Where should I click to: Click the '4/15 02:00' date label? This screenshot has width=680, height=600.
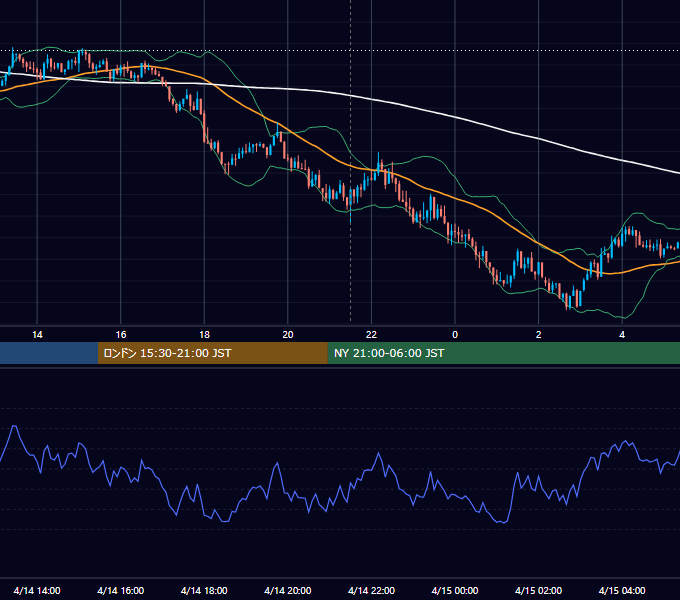coord(538,590)
